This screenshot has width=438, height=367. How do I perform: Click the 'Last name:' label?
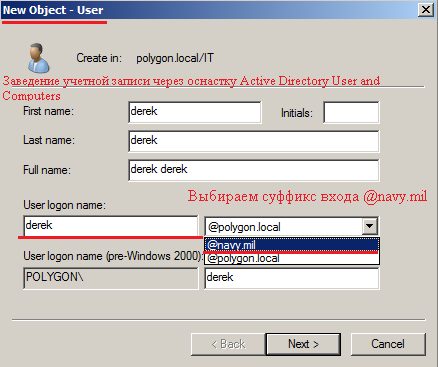click(x=49, y=140)
